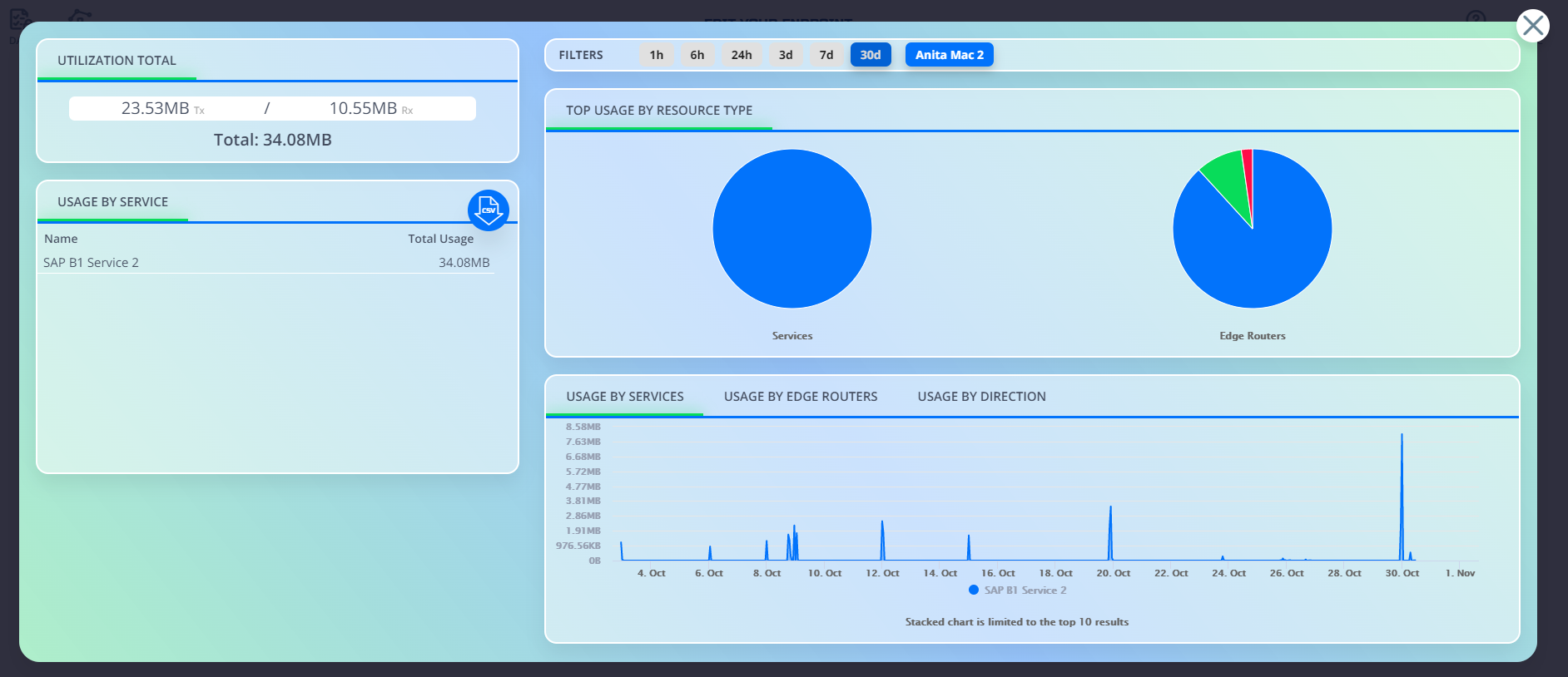
Task: Click the Total: 34.08MB text
Action: (273, 140)
